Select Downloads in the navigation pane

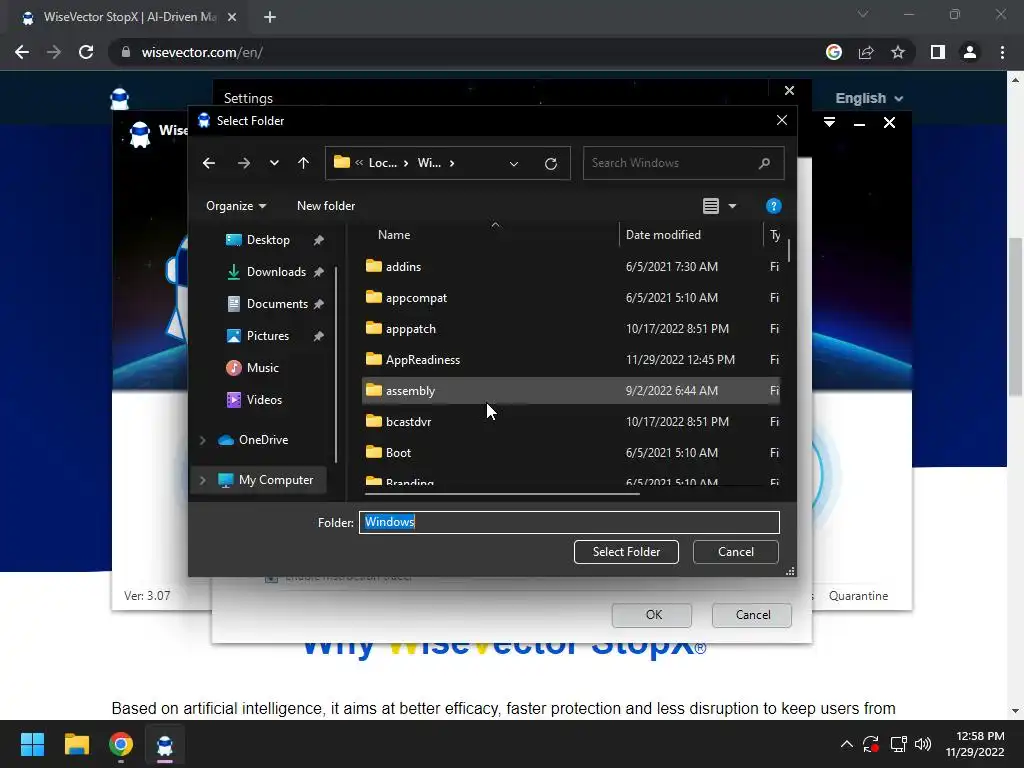[x=276, y=272]
